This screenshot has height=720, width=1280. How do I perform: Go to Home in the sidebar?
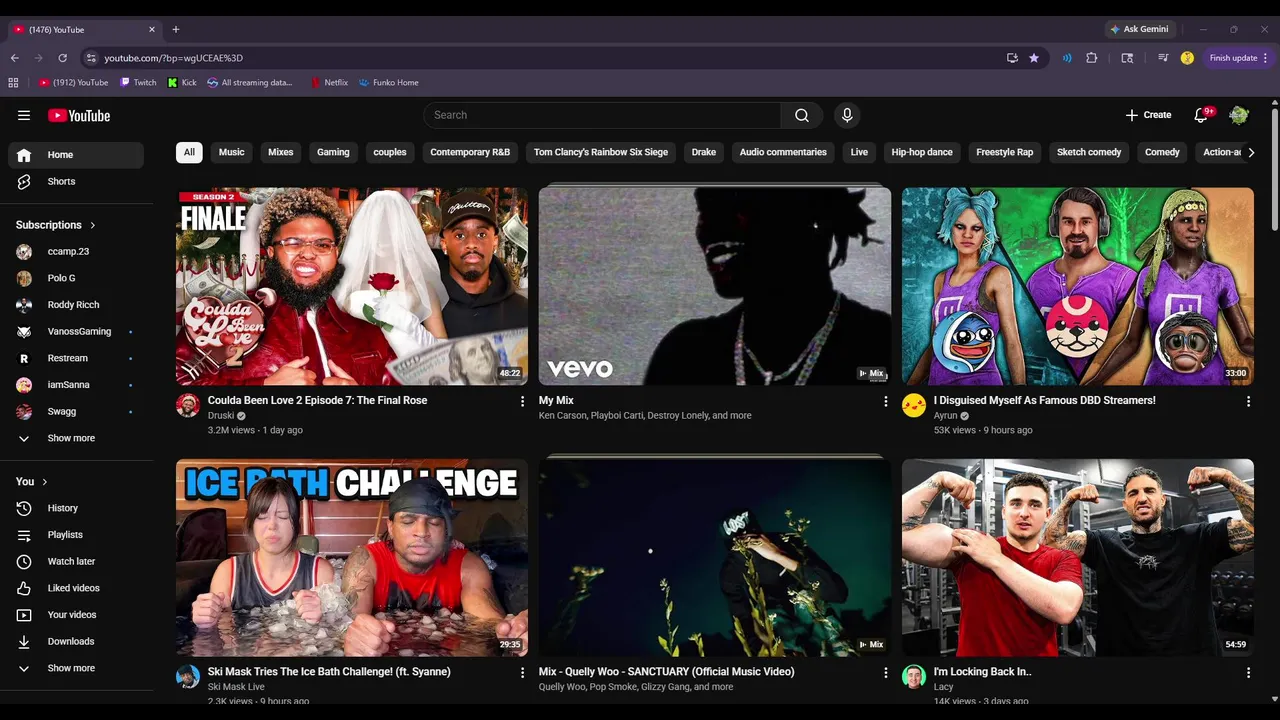coord(76,155)
